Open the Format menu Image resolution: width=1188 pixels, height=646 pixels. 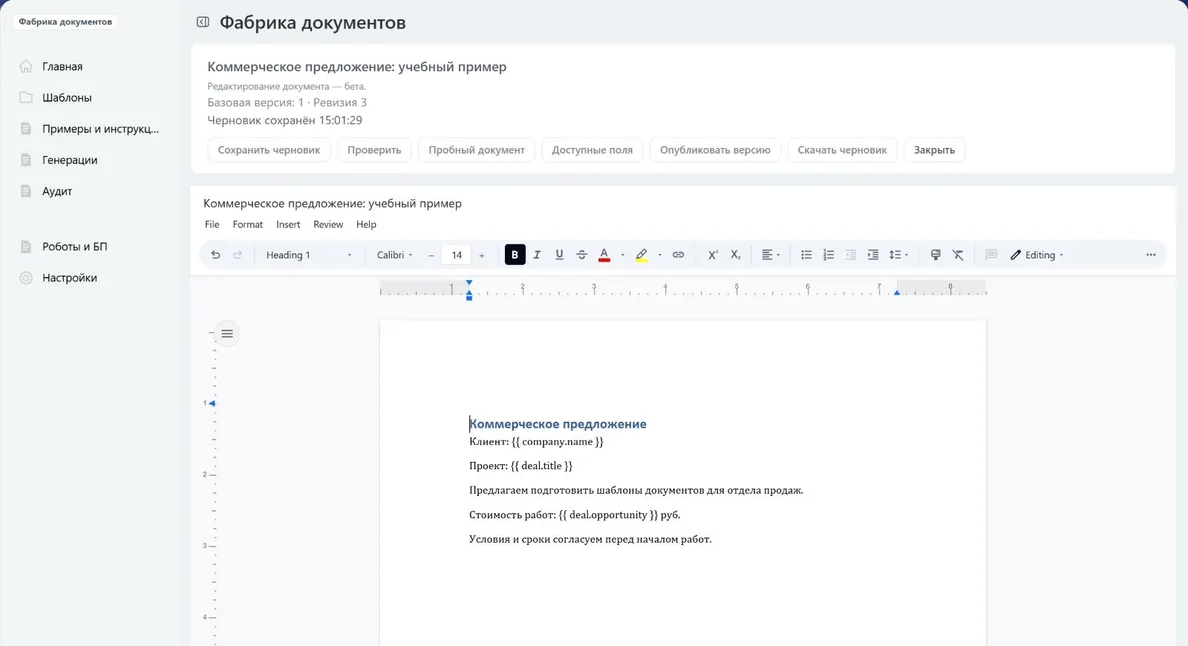pos(248,224)
